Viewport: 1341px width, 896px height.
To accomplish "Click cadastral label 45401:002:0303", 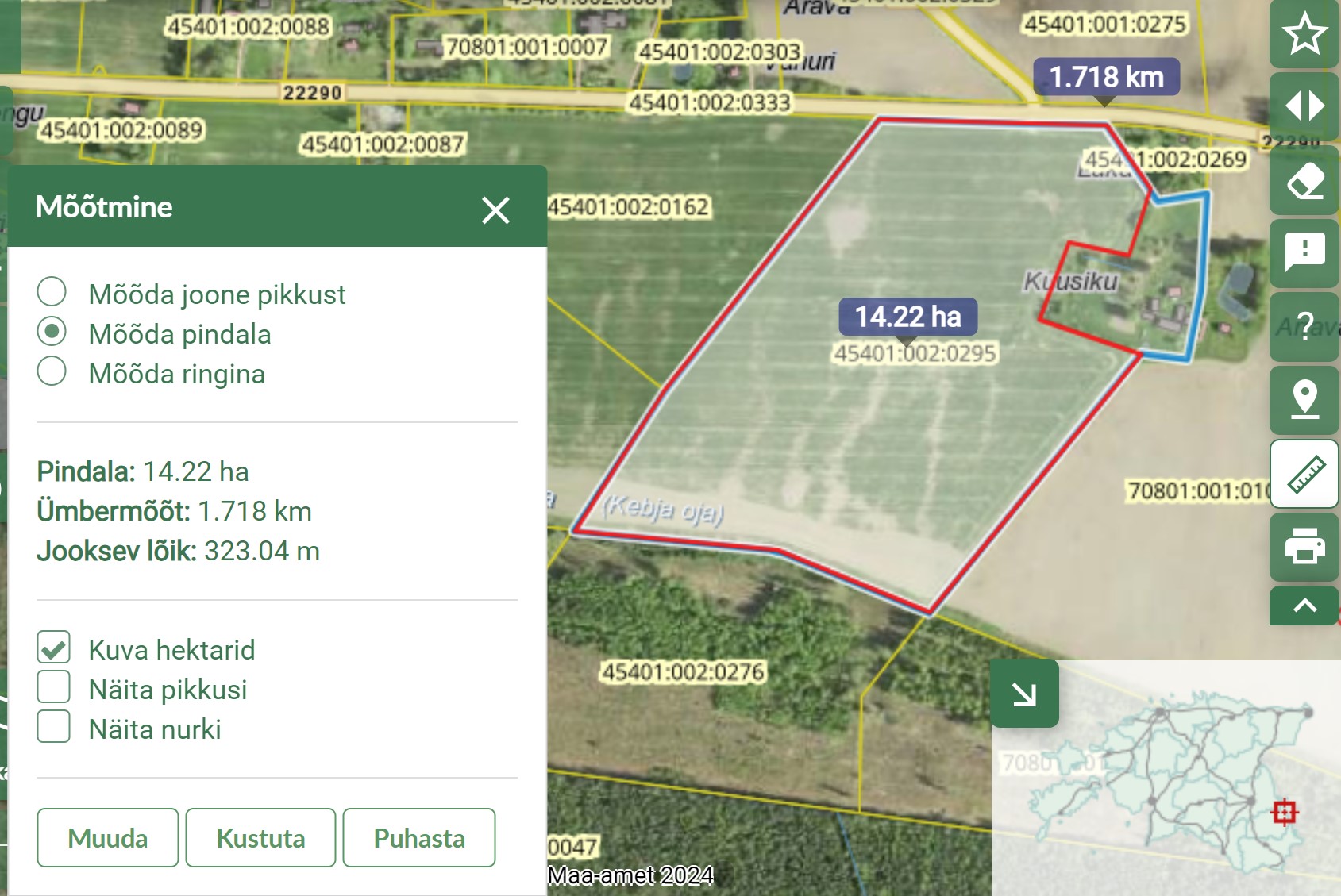I will [x=719, y=52].
